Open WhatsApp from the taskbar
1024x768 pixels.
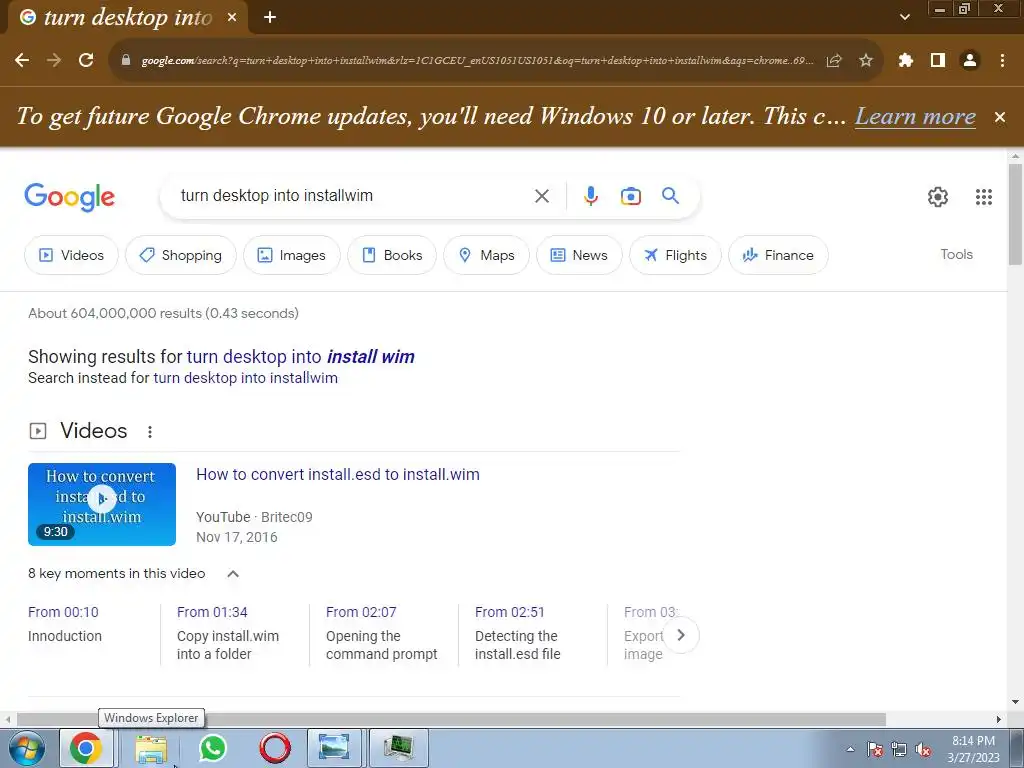213,748
